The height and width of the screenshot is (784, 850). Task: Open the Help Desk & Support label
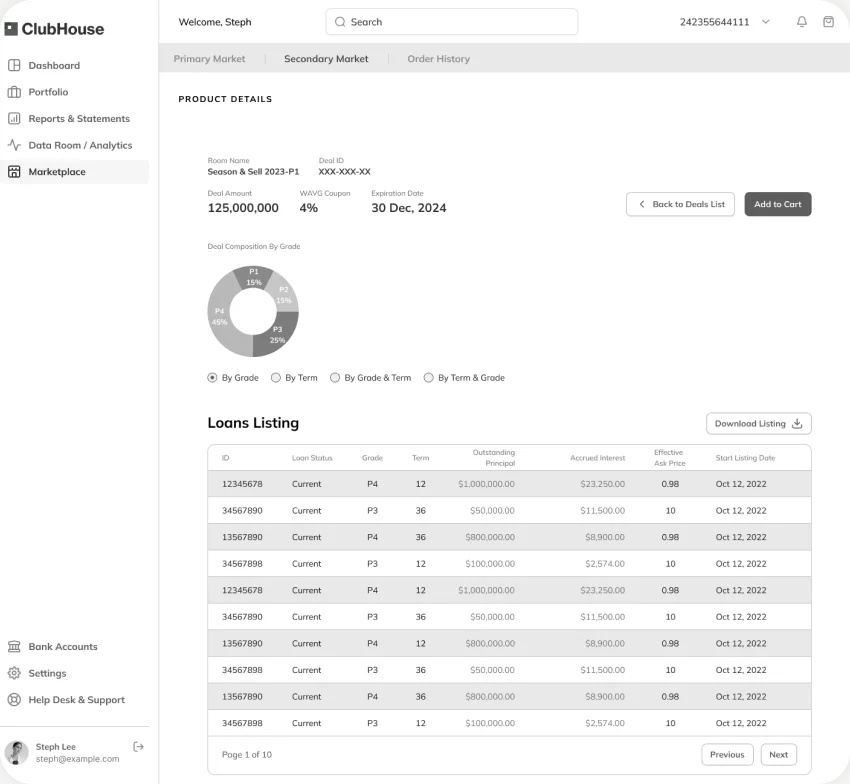pos(76,700)
